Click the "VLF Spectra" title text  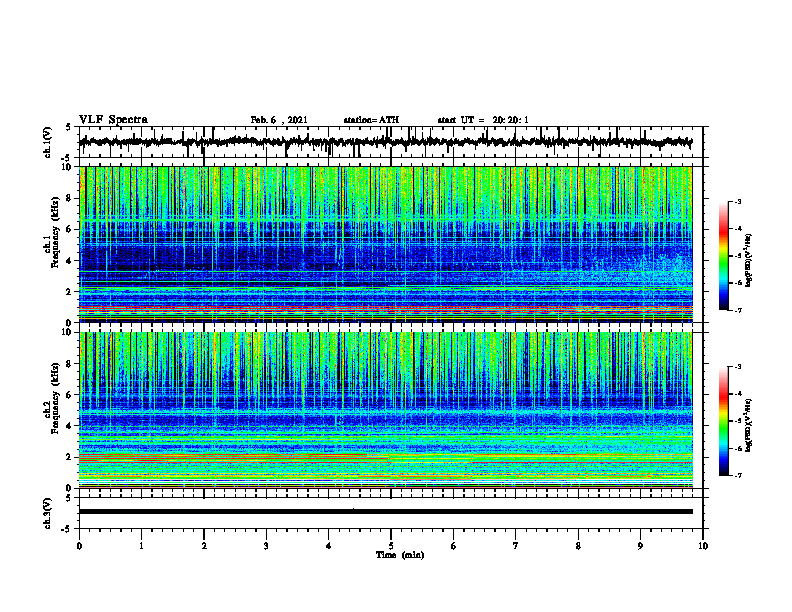pyautogui.click(x=113, y=120)
